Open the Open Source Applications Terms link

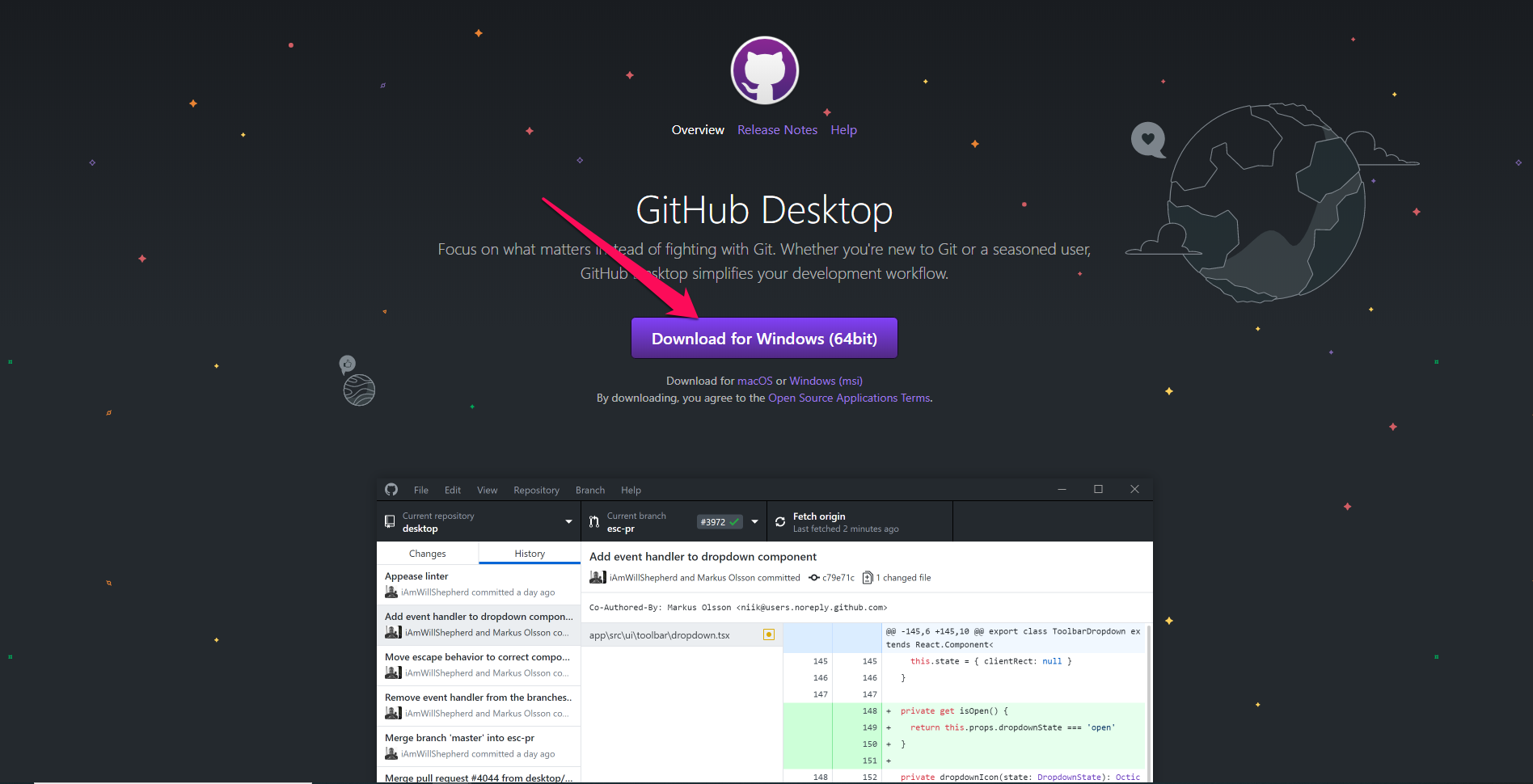[849, 398]
